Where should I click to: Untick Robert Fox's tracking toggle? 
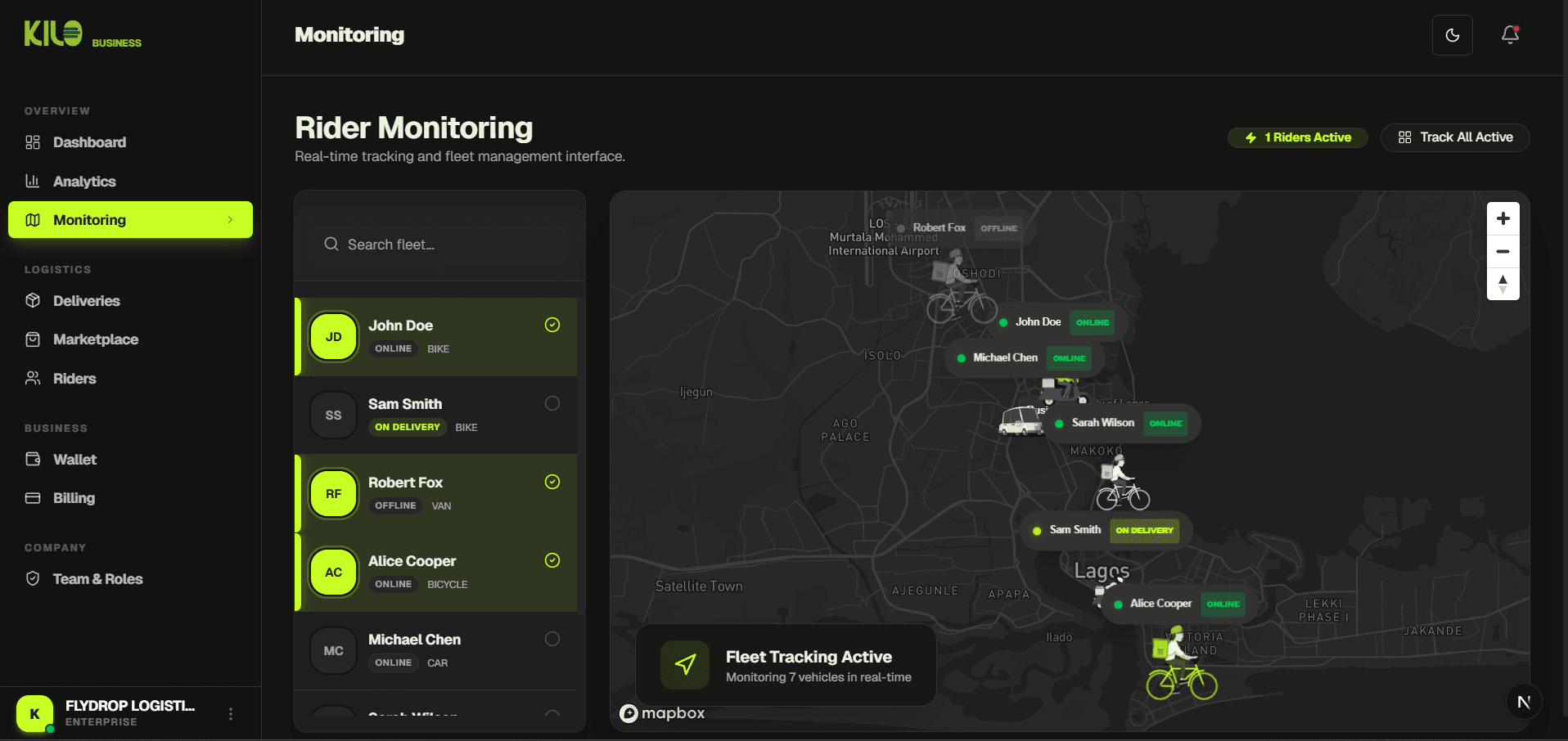click(552, 482)
